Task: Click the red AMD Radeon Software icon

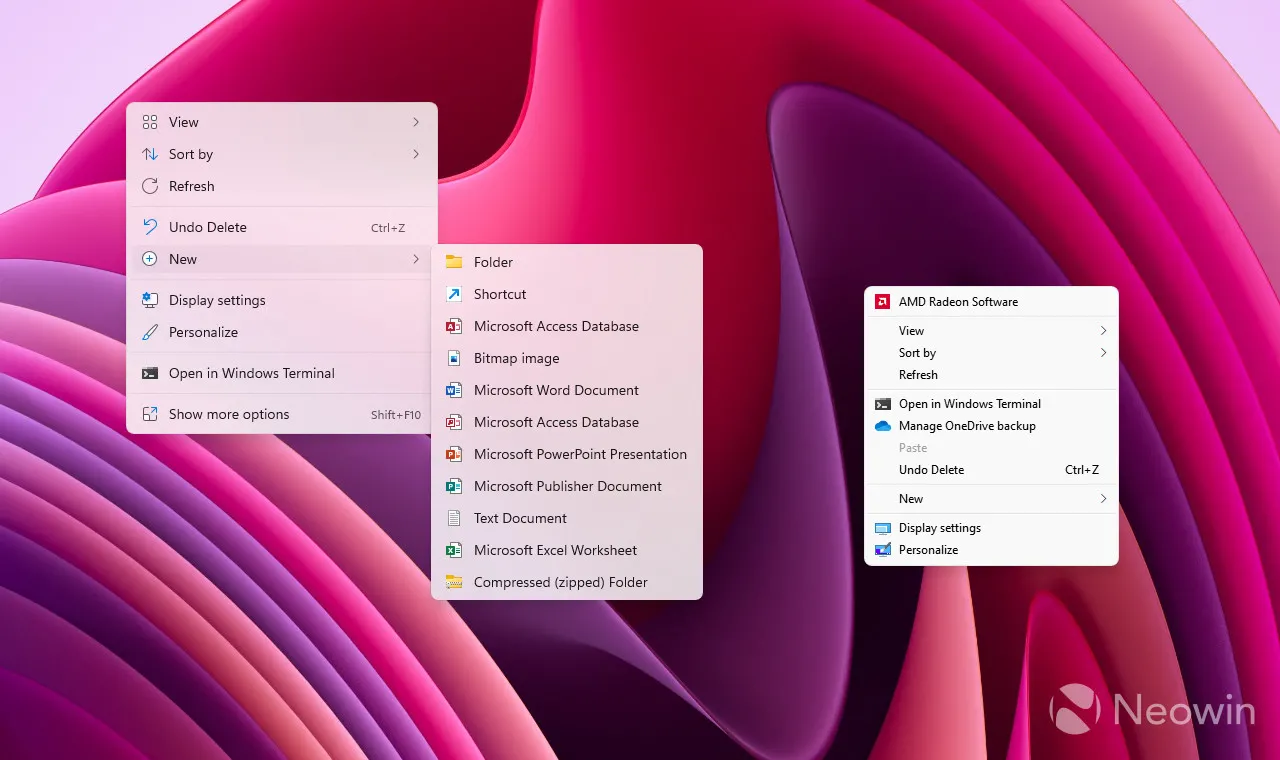Action: 882,302
